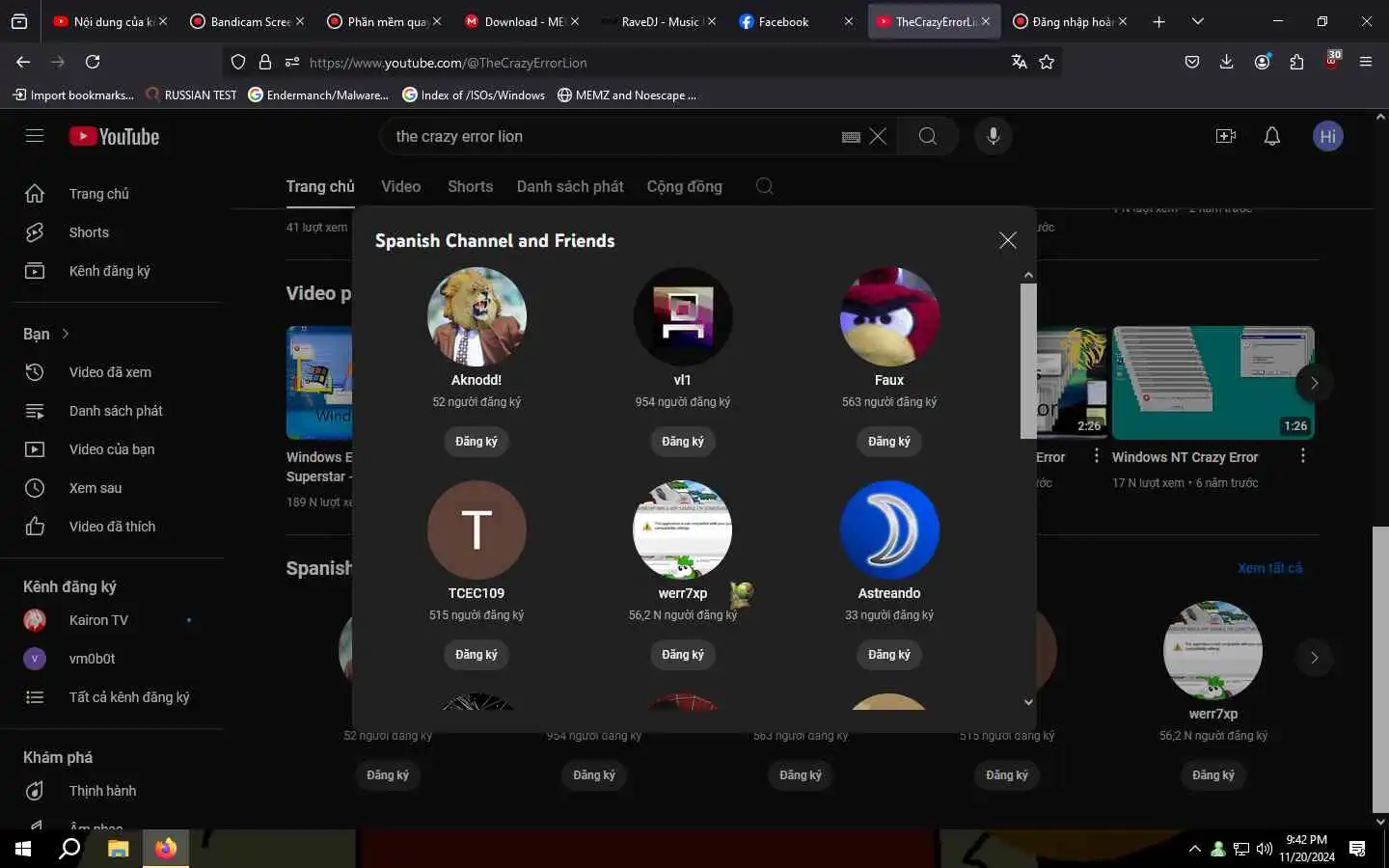Image resolution: width=1389 pixels, height=868 pixels.
Task: Open File Explorer from taskbar
Action: [x=118, y=849]
